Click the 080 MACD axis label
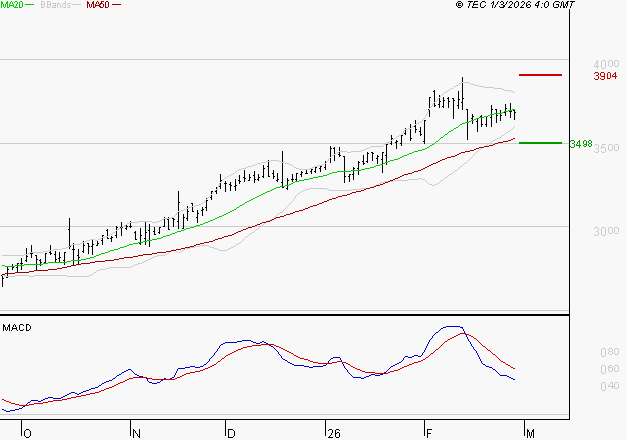Image resolution: width=627 pixels, height=440 pixels. point(610,352)
